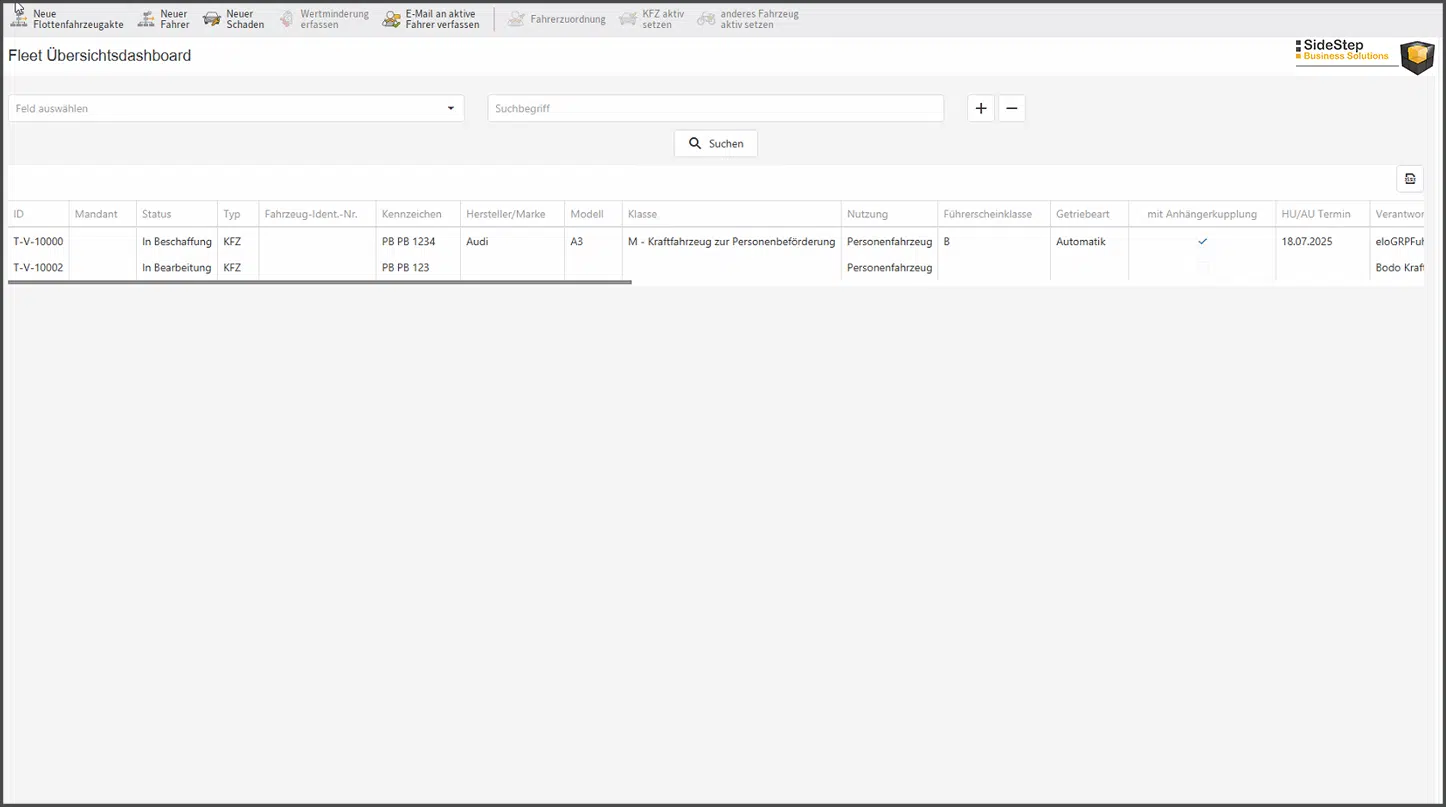Viewport: 1446px width, 807px height.
Task: Click the Neue Flottenfahrzeugakte toolbar icon
Action: (18, 19)
